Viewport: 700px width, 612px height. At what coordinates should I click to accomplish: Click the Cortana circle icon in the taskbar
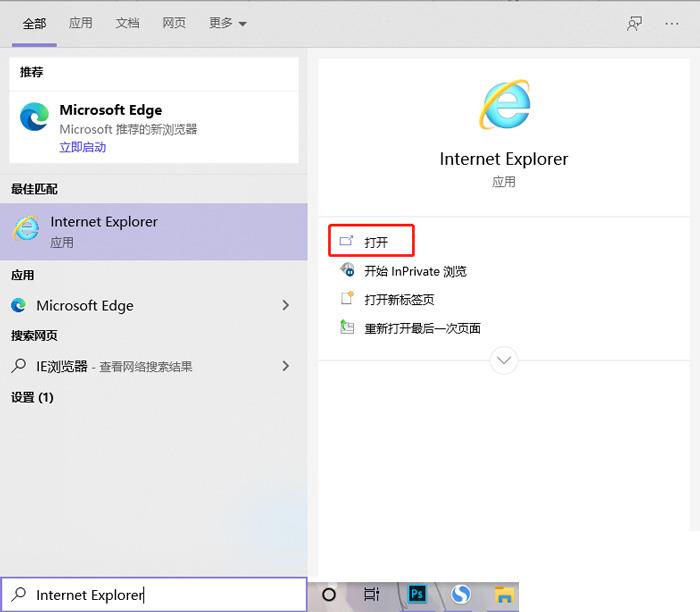click(x=329, y=595)
